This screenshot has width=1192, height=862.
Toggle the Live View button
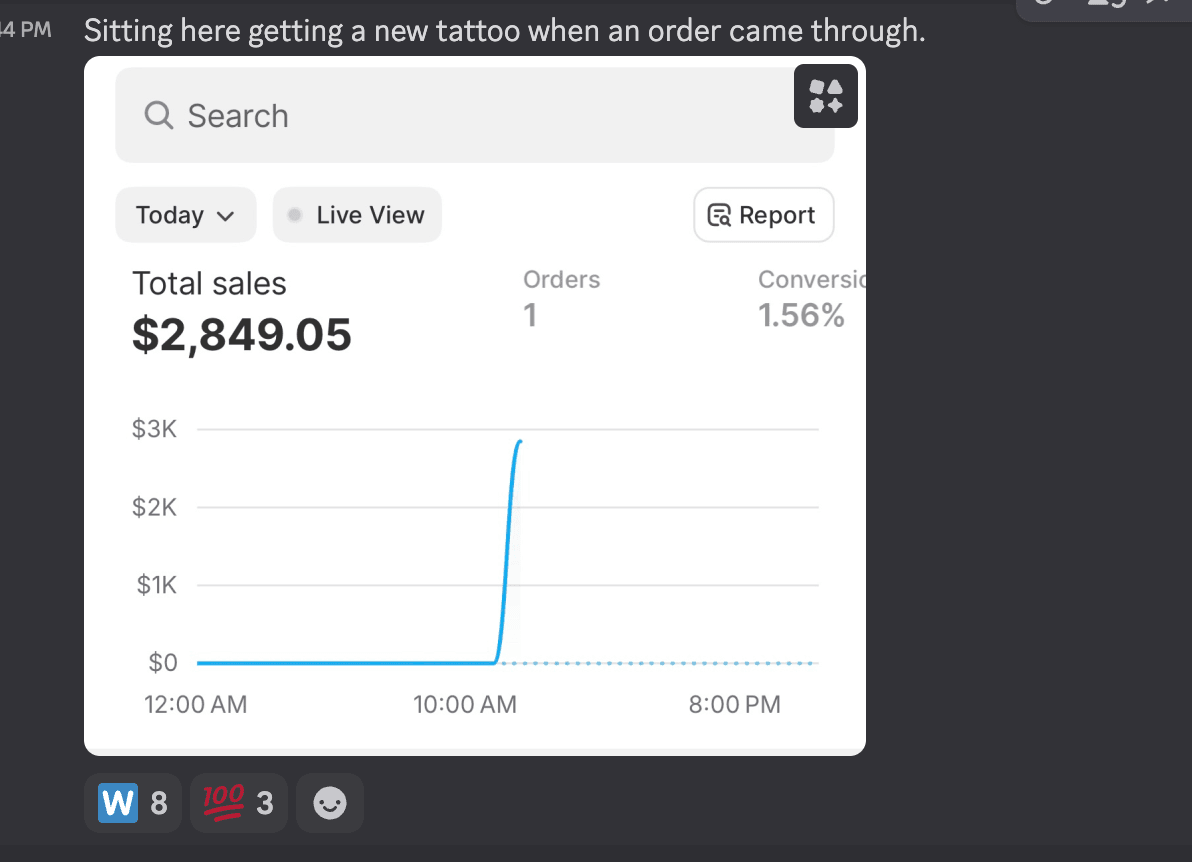pyautogui.click(x=357, y=215)
